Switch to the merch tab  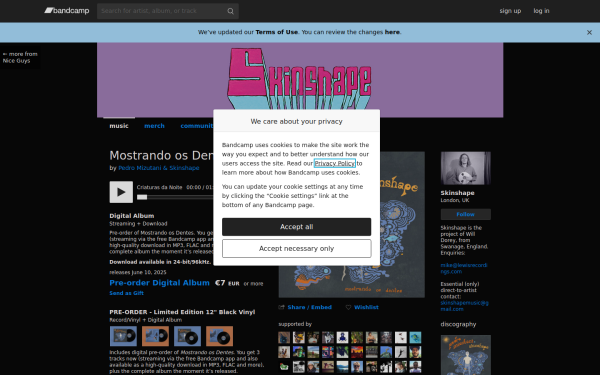(154, 126)
